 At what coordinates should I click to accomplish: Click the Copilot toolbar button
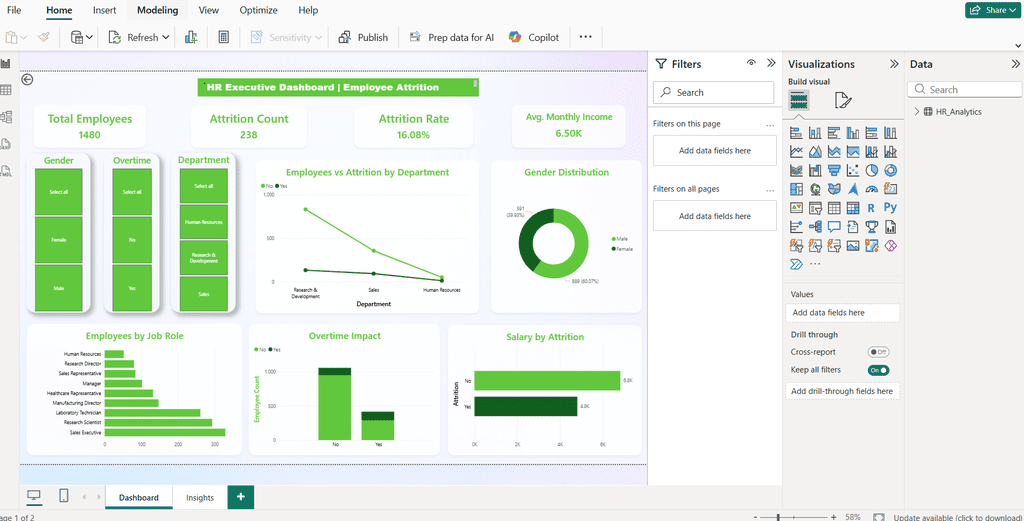[534, 37]
